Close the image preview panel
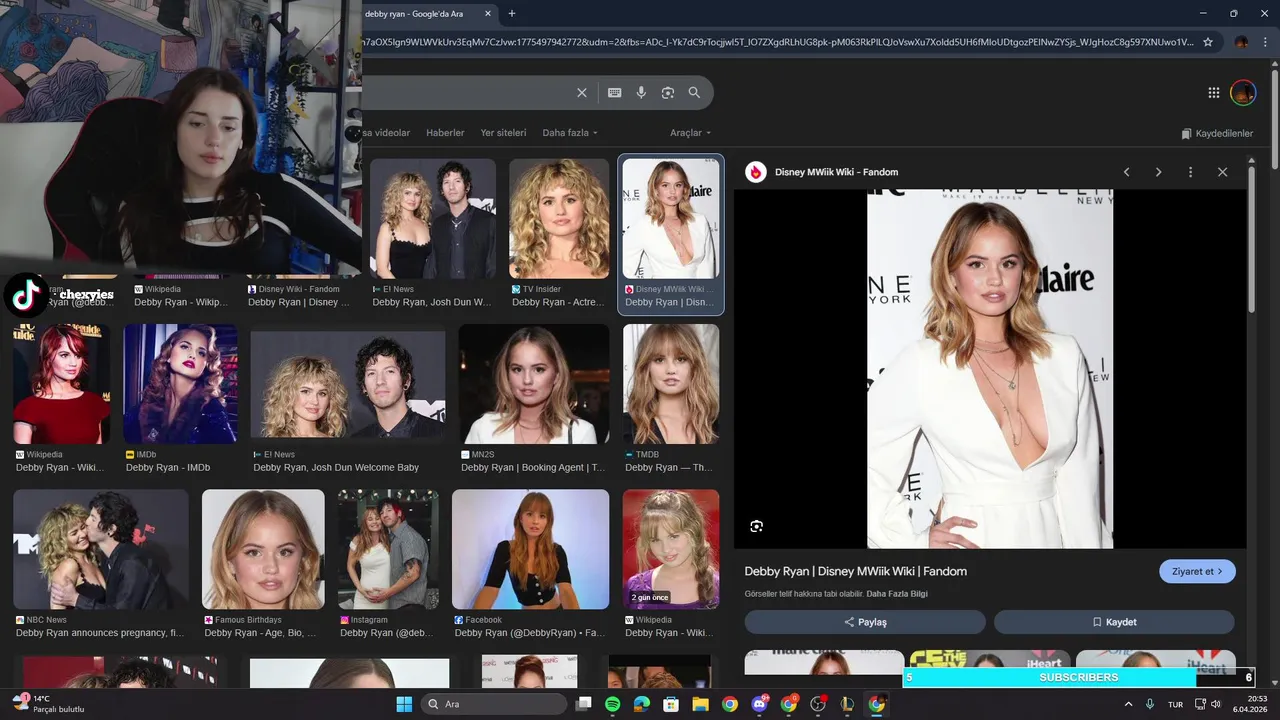The height and width of the screenshot is (720, 1280). point(1222,172)
